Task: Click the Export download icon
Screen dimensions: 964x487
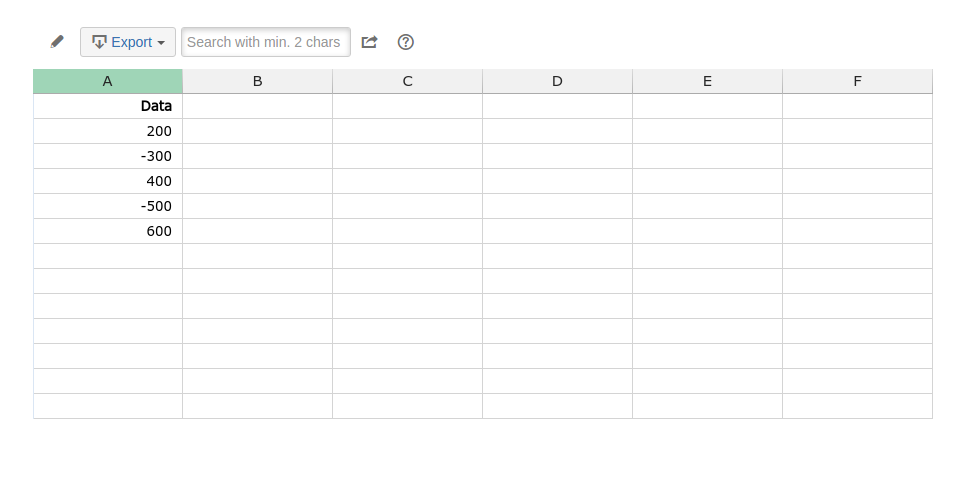Action: 99,42
